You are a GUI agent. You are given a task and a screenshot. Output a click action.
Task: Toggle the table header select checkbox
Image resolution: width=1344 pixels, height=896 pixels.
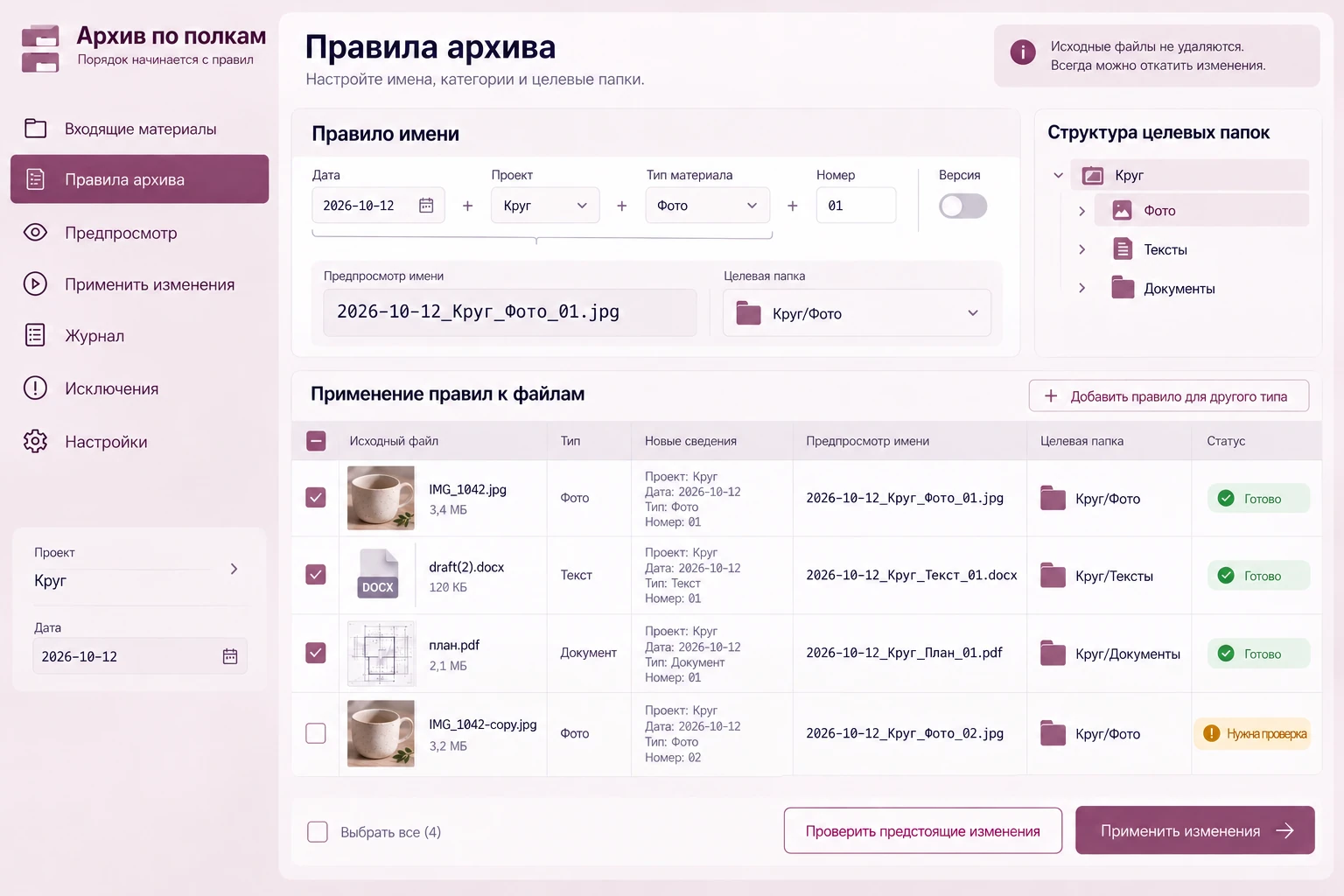coord(316,441)
